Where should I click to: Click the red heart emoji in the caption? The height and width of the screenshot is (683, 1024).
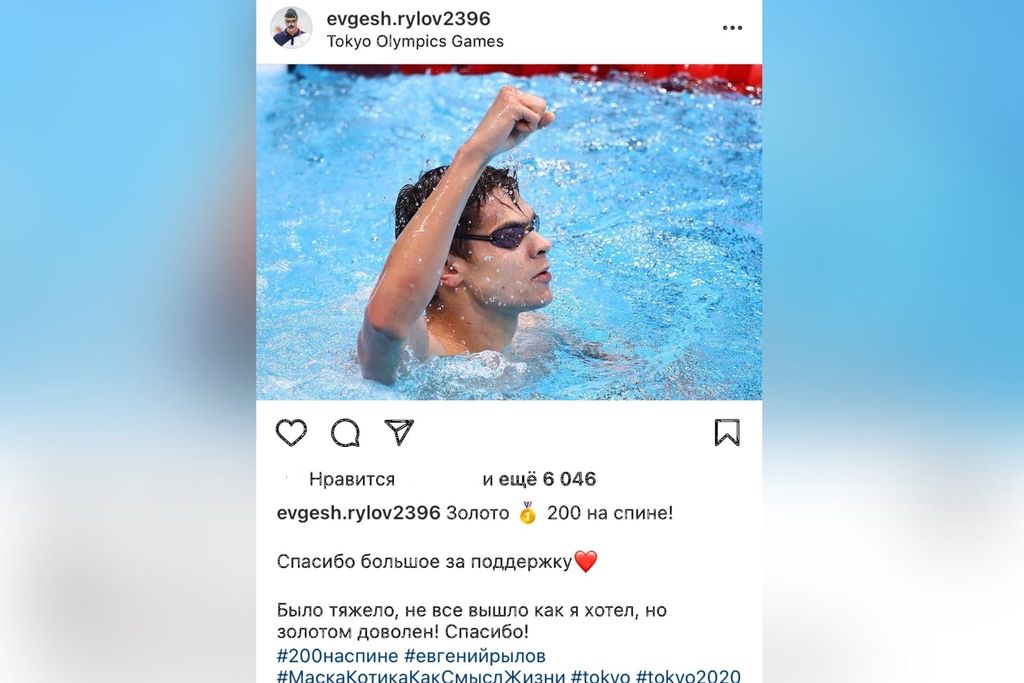585,562
